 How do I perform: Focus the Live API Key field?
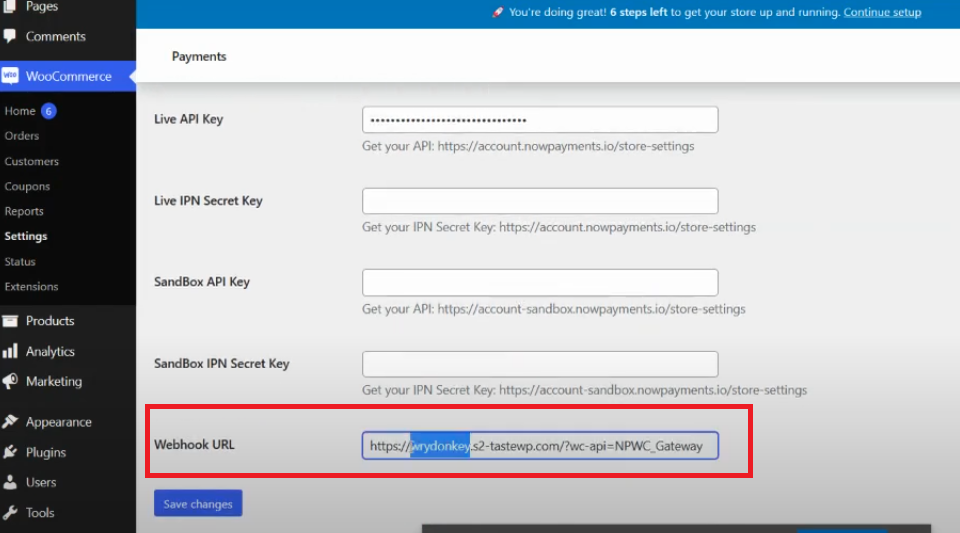tap(540, 120)
